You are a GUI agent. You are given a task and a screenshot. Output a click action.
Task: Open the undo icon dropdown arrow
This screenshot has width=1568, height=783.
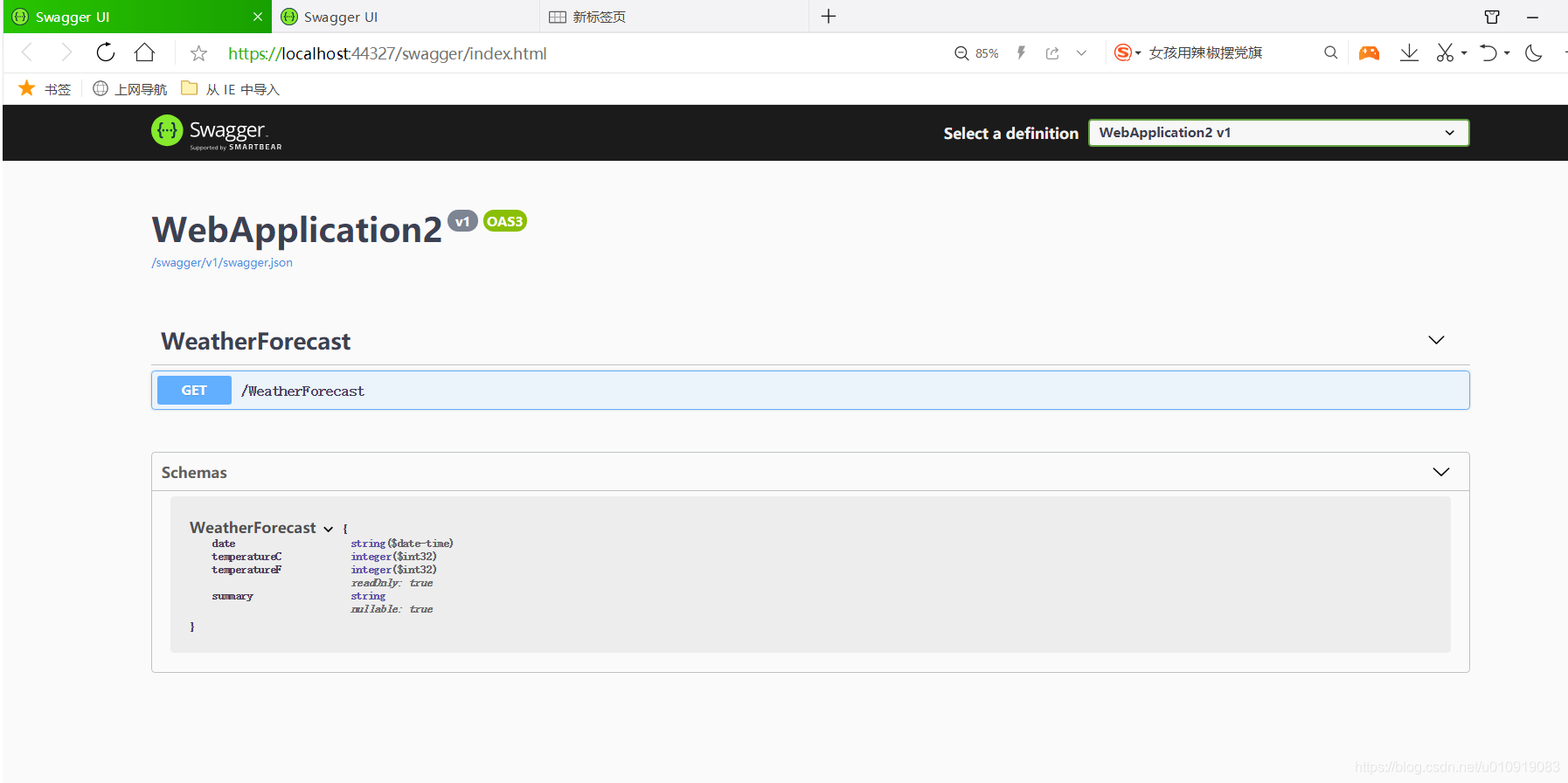coord(1507,53)
